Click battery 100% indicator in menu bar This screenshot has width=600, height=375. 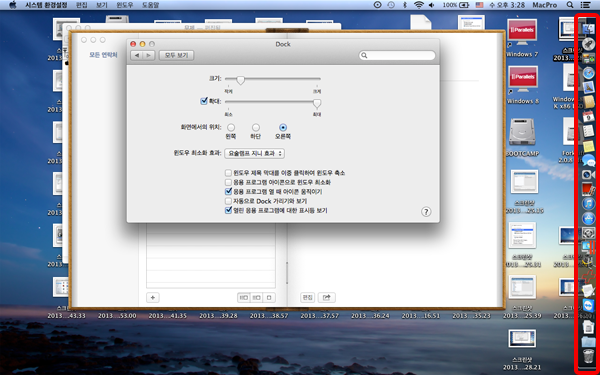[x=455, y=5]
